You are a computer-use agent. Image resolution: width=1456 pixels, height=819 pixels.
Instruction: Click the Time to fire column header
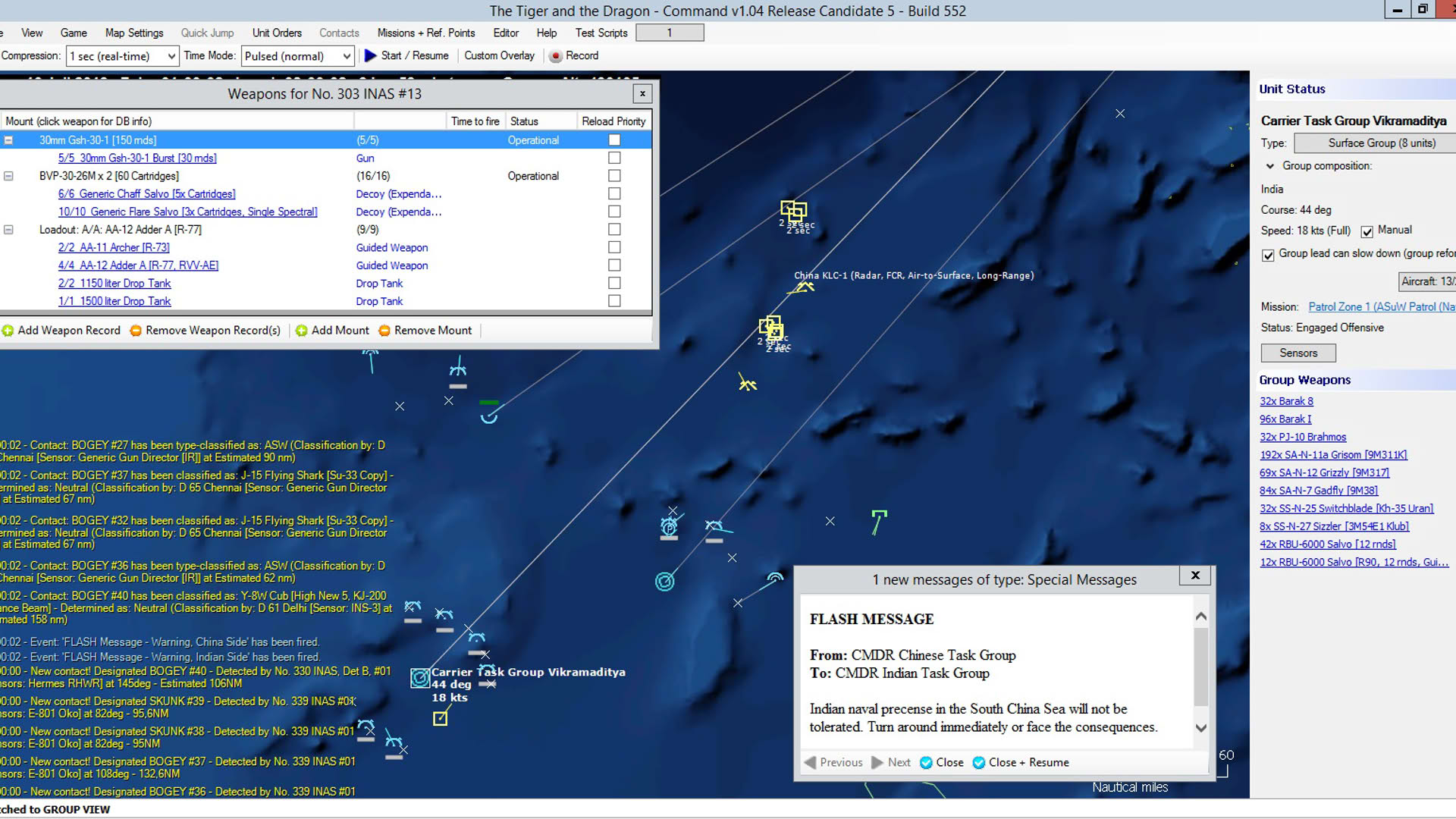475,121
